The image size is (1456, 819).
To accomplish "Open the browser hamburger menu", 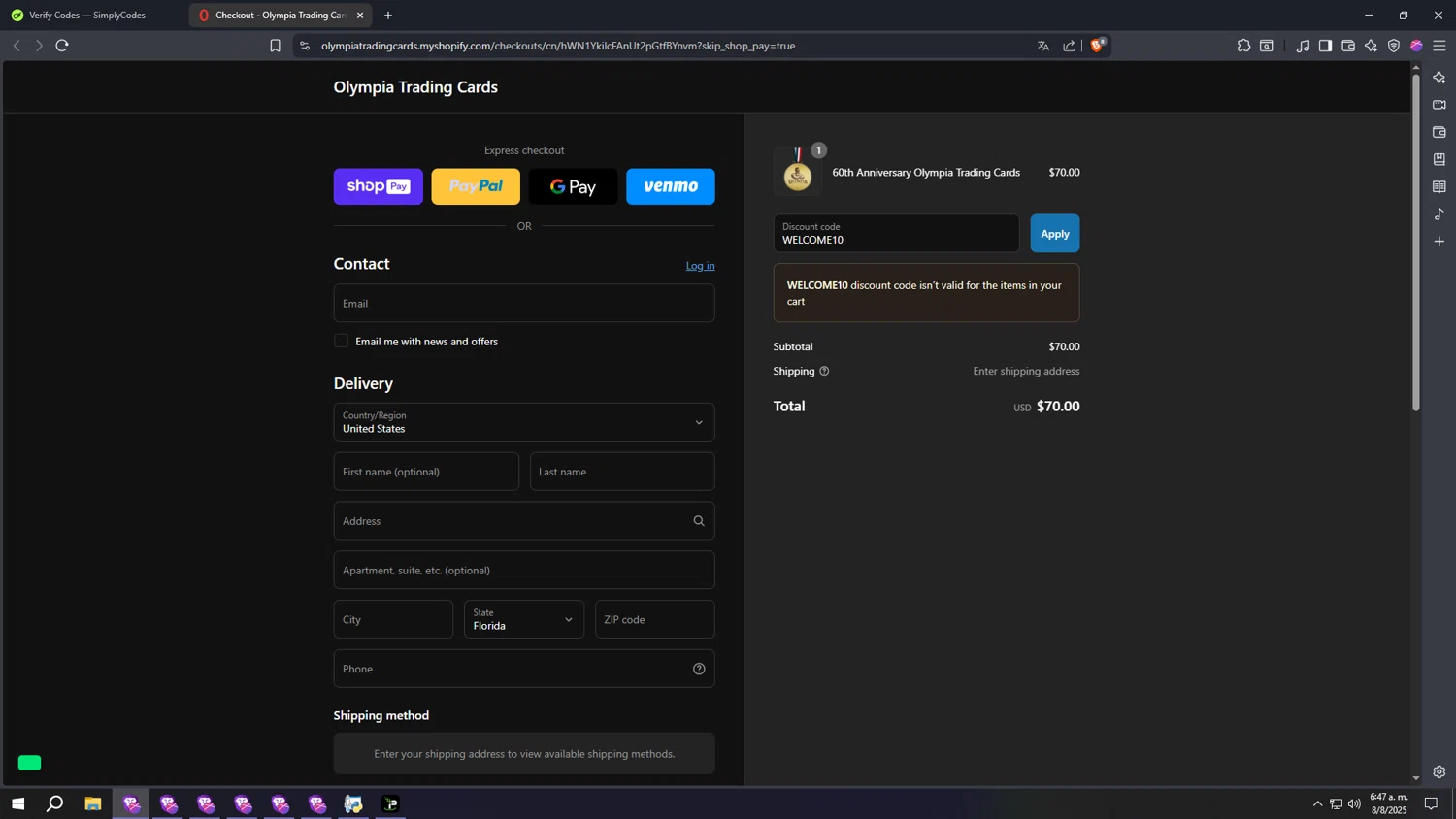I will coord(1439,46).
